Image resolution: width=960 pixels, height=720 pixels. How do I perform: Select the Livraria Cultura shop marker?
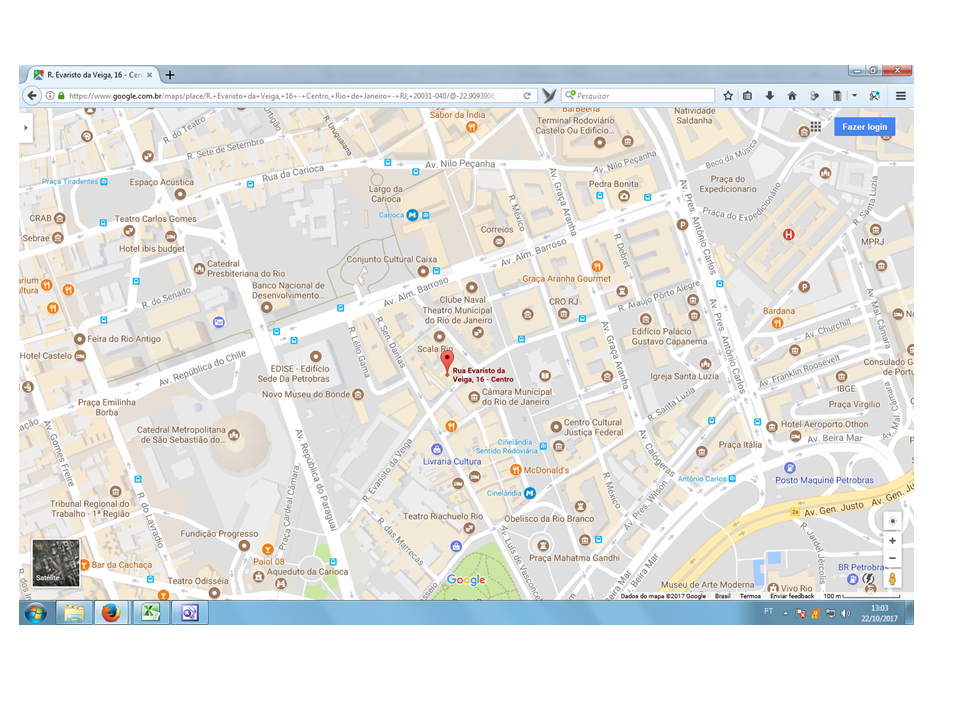tap(436, 449)
